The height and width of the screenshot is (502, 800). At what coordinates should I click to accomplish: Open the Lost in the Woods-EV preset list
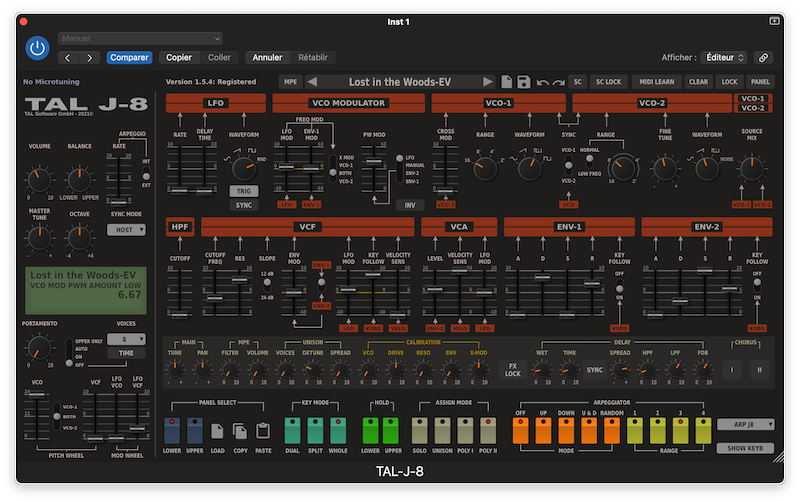[399, 82]
